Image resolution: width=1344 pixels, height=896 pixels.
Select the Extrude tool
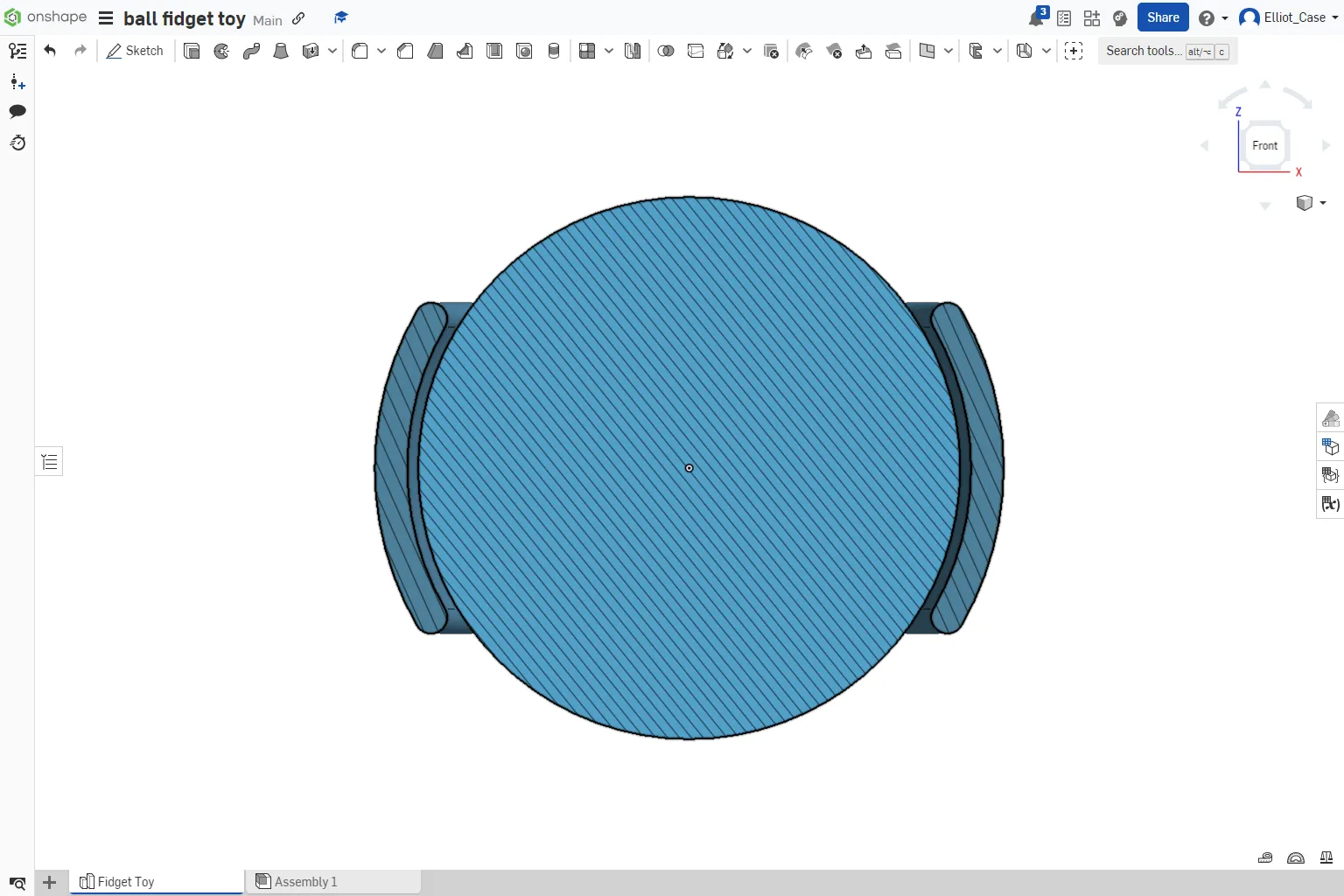[192, 51]
